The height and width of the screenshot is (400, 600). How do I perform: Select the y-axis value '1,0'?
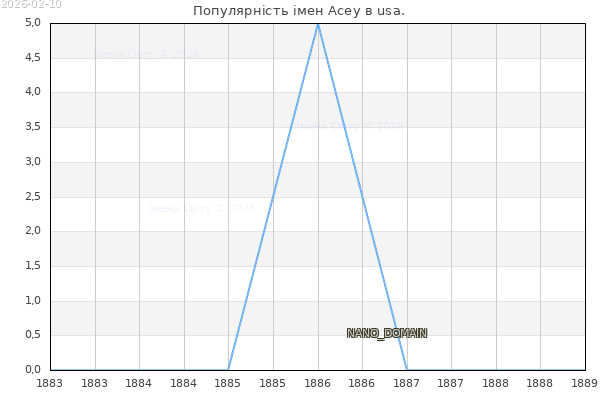(x=33, y=300)
